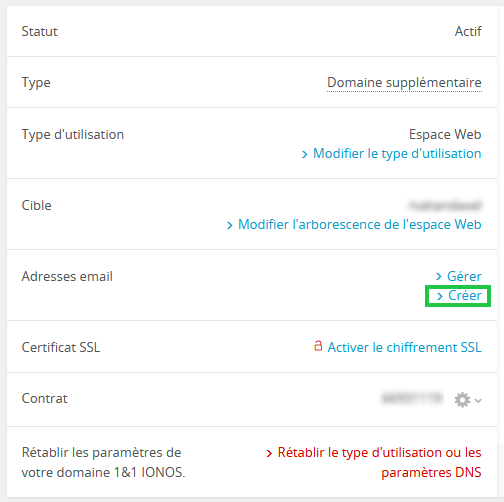Click the chevron arrow before Créer
The height and width of the screenshot is (502, 504).
pyautogui.click(x=440, y=296)
